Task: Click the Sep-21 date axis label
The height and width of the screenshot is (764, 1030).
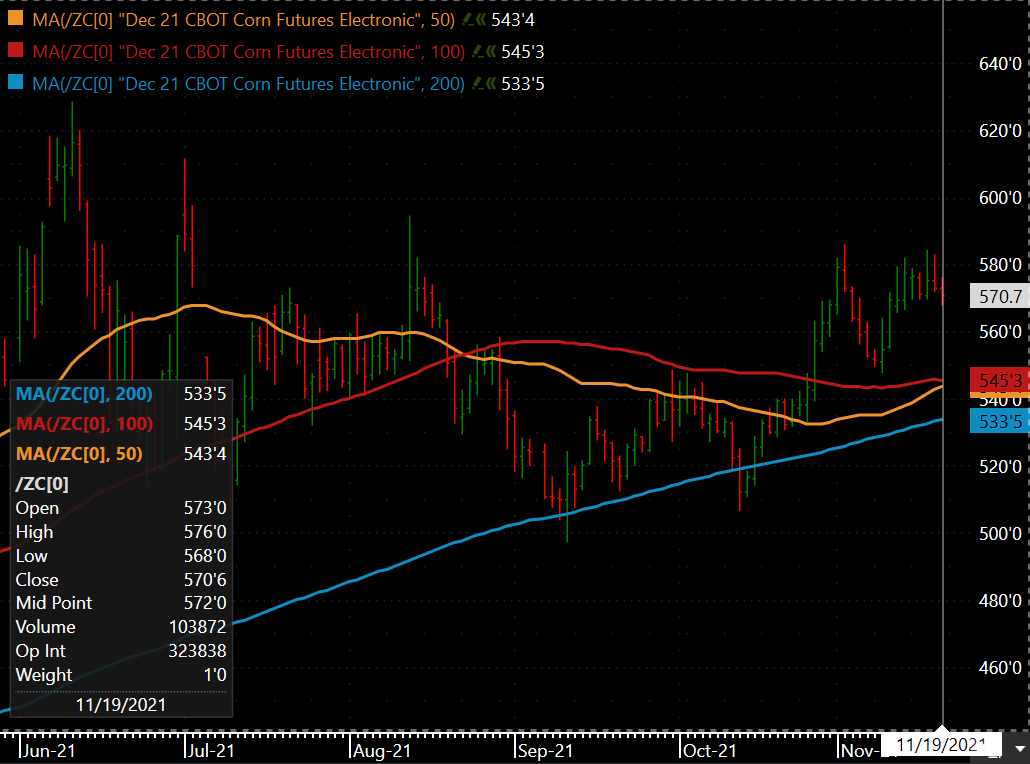Action: click(545, 751)
